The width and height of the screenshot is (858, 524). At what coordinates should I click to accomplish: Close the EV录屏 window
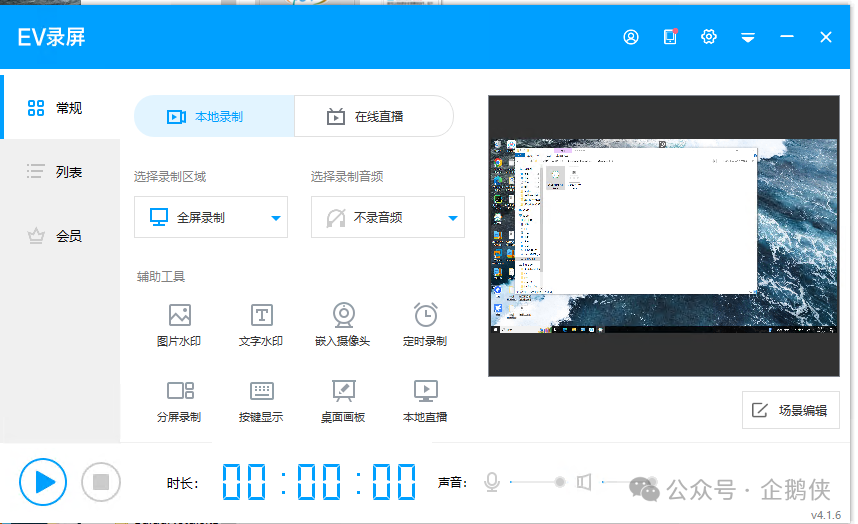[x=826, y=37]
